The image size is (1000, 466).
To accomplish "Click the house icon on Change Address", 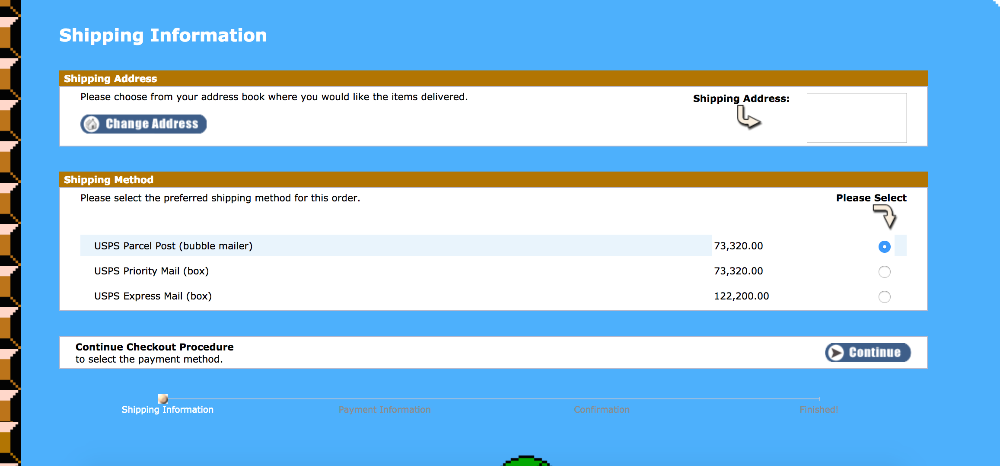I will click(x=92, y=125).
